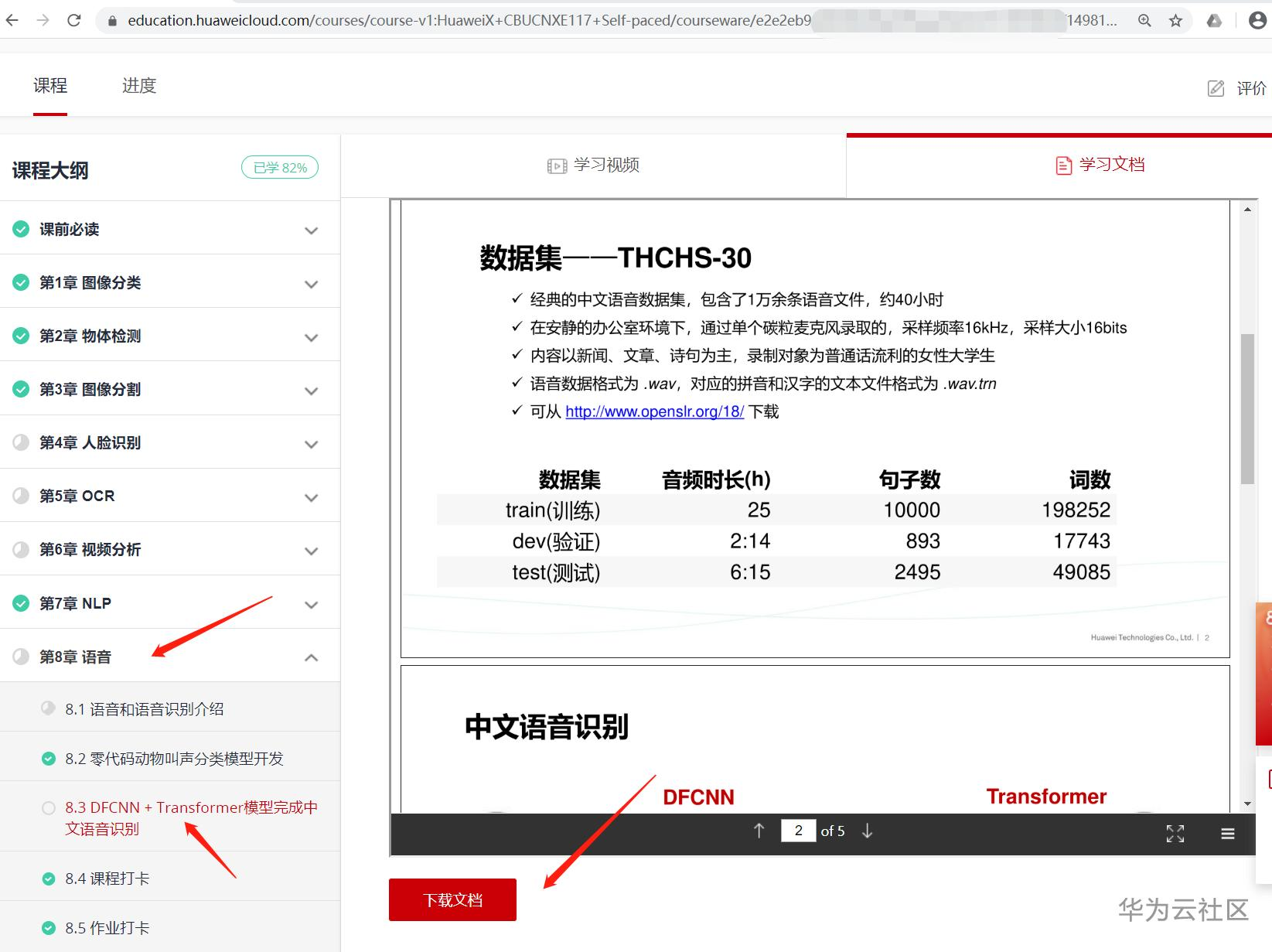
Task: Click the document vertical scrollbar thumb
Action: pyautogui.click(x=1247, y=408)
